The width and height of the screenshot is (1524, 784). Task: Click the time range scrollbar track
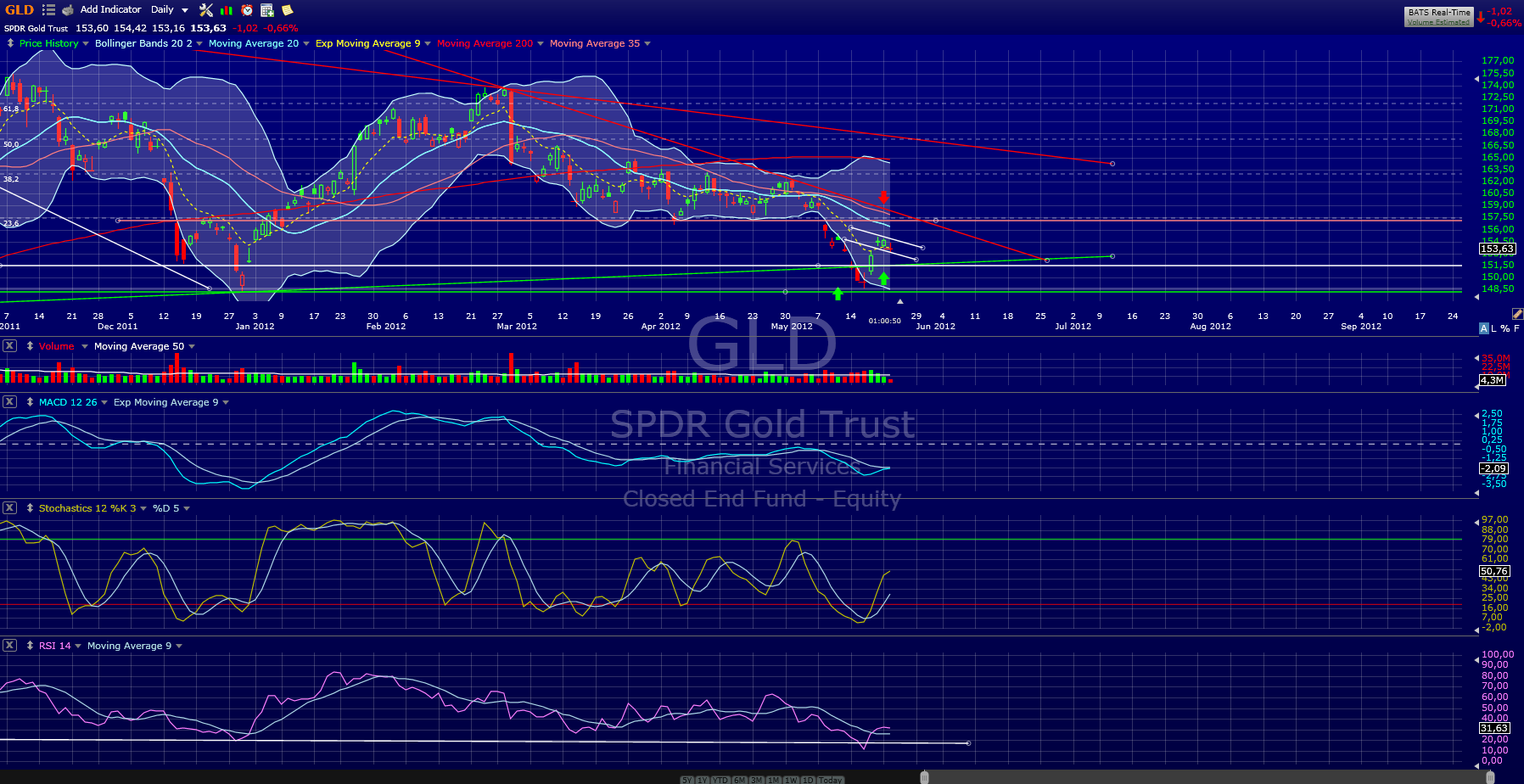coord(1207,777)
